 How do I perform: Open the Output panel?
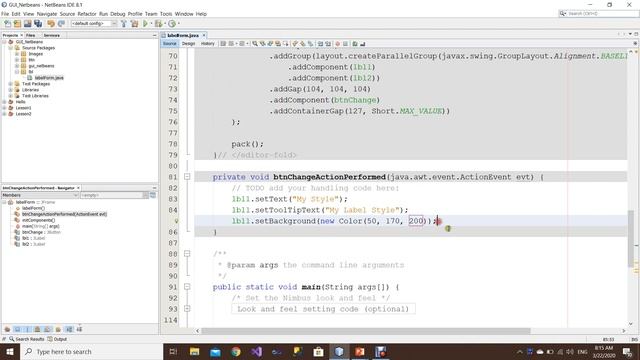click(57, 339)
